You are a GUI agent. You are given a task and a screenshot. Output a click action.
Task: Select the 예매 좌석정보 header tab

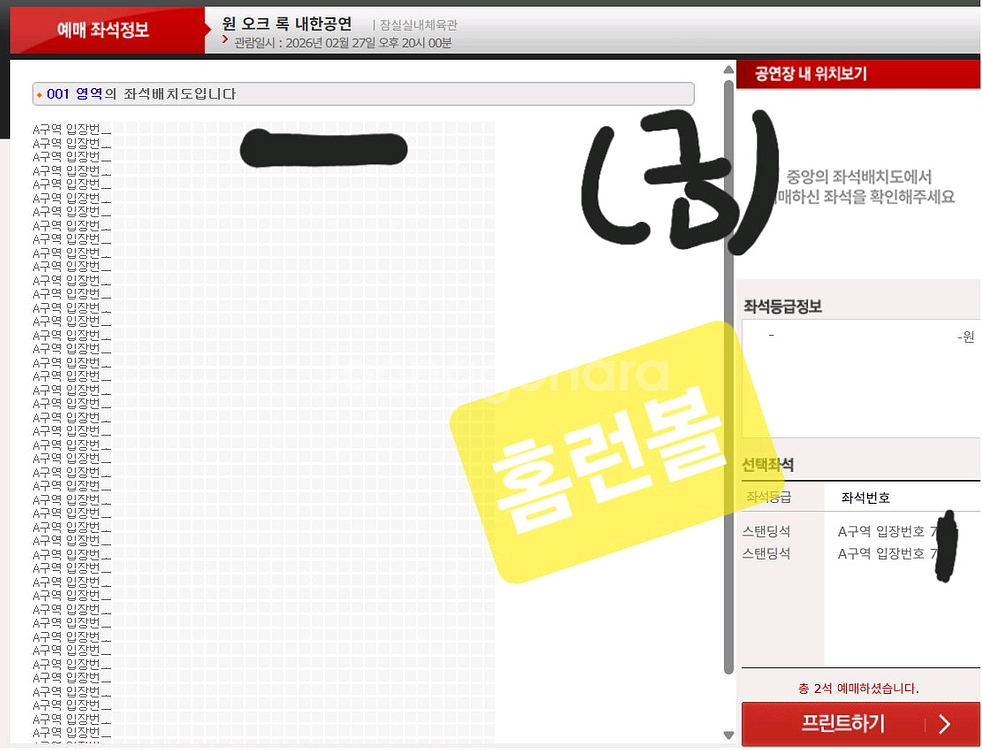pyautogui.click(x=103, y=30)
